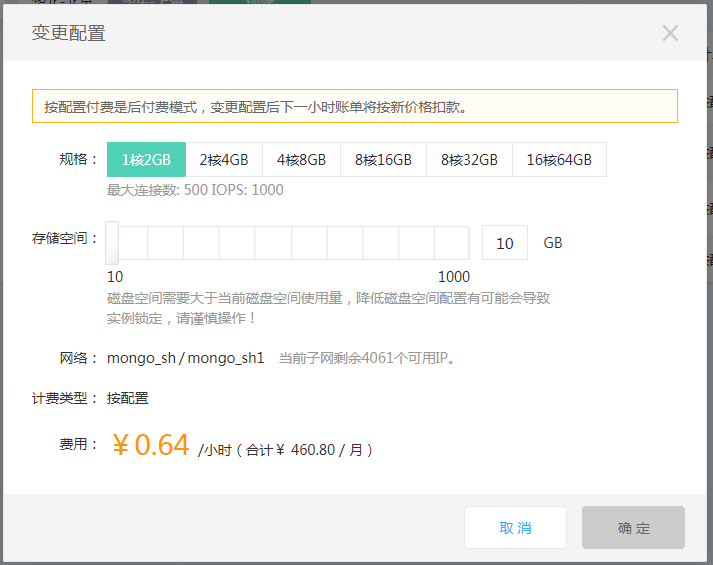Click the disk space warning text

click(328, 308)
